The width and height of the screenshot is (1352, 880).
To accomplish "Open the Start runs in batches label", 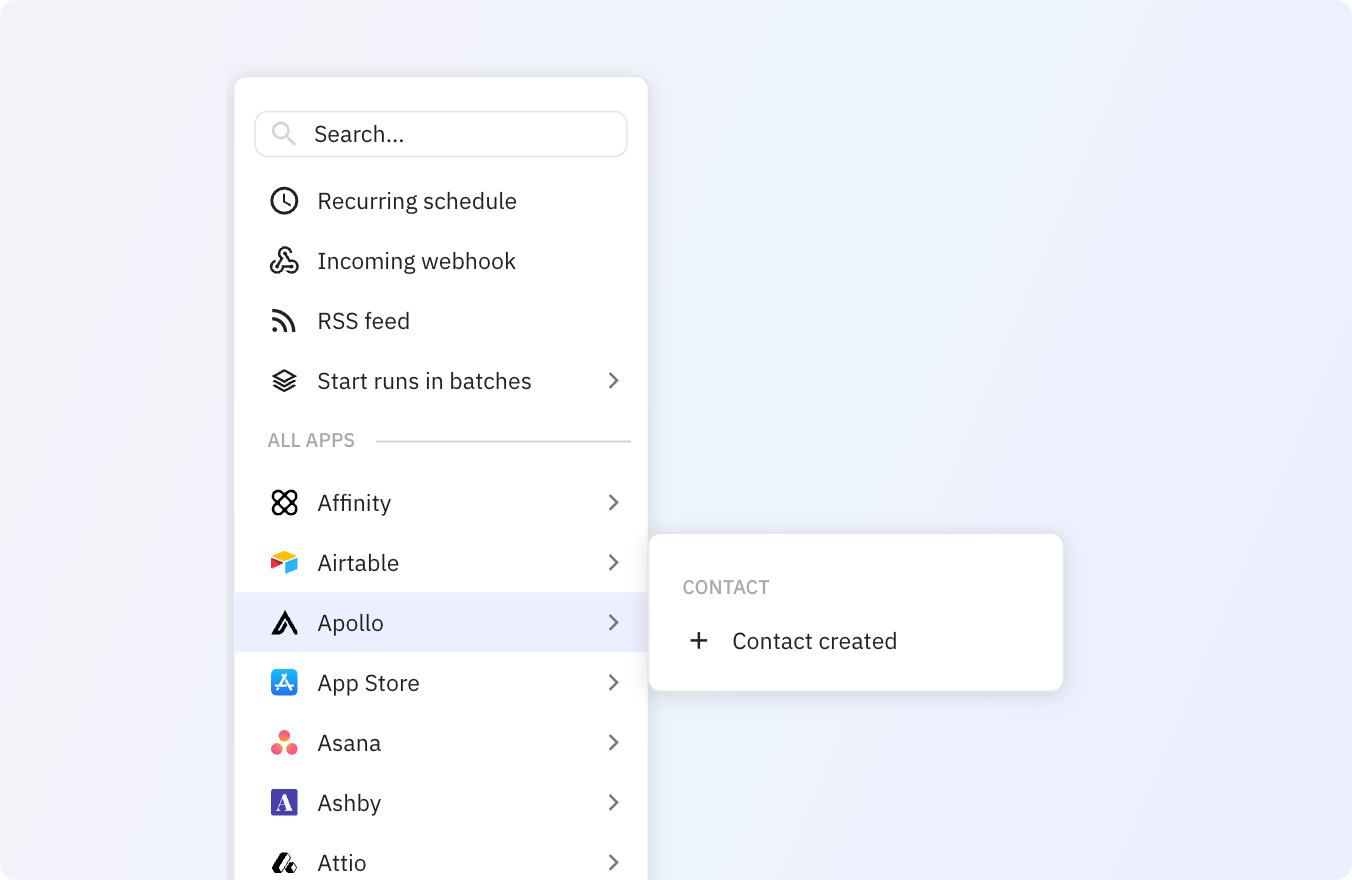I will [x=424, y=381].
